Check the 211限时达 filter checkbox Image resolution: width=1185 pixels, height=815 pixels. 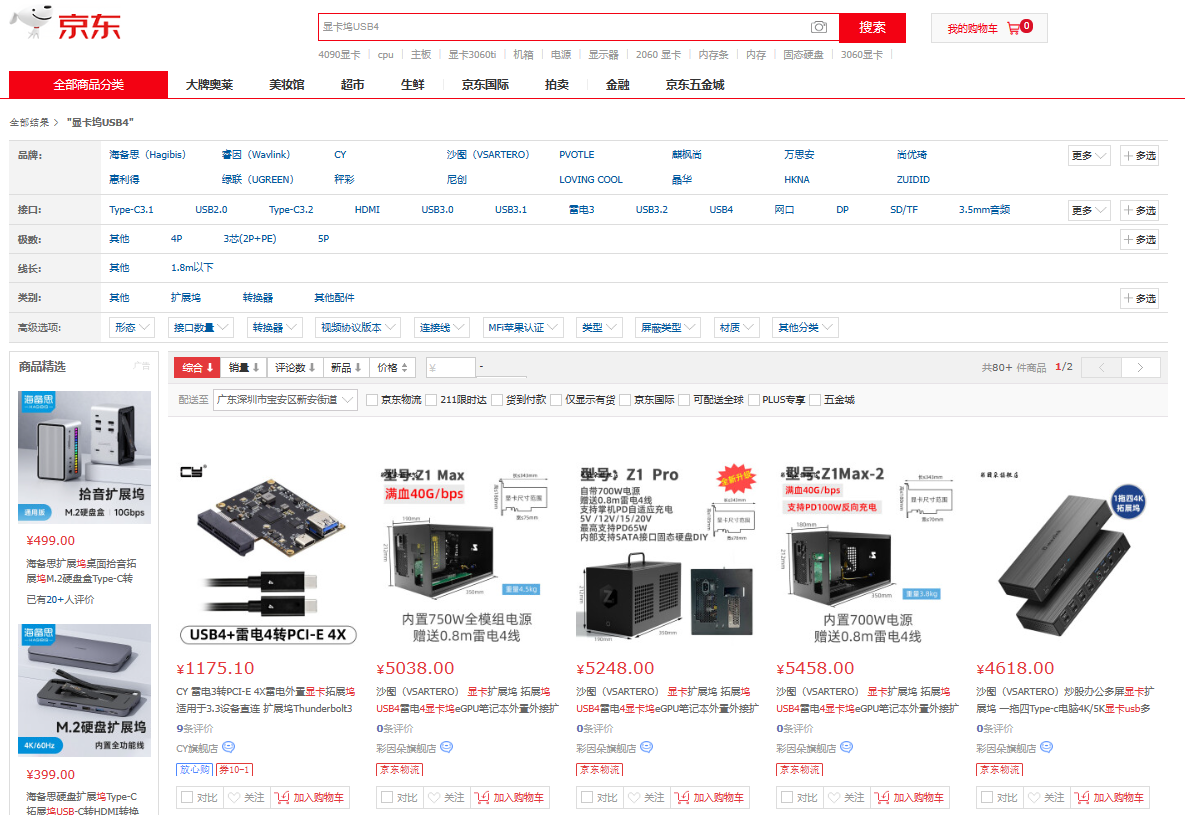432,400
